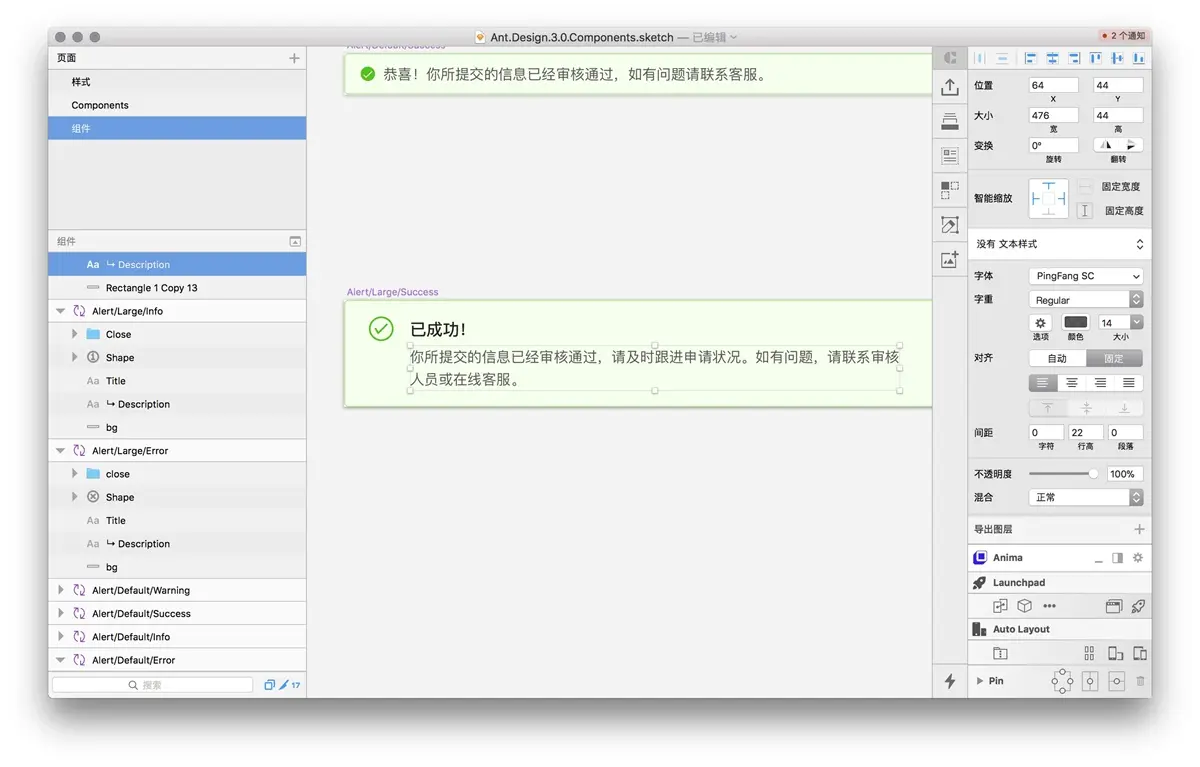Viewport: 1200px width, 767px height.
Task: Open the text color swatch
Action: 1076,322
